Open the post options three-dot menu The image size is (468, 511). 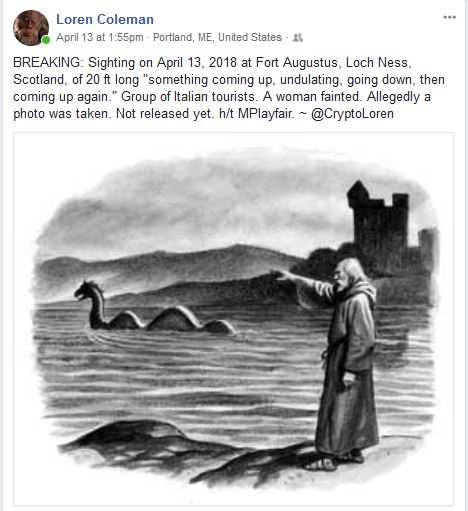pos(449,17)
